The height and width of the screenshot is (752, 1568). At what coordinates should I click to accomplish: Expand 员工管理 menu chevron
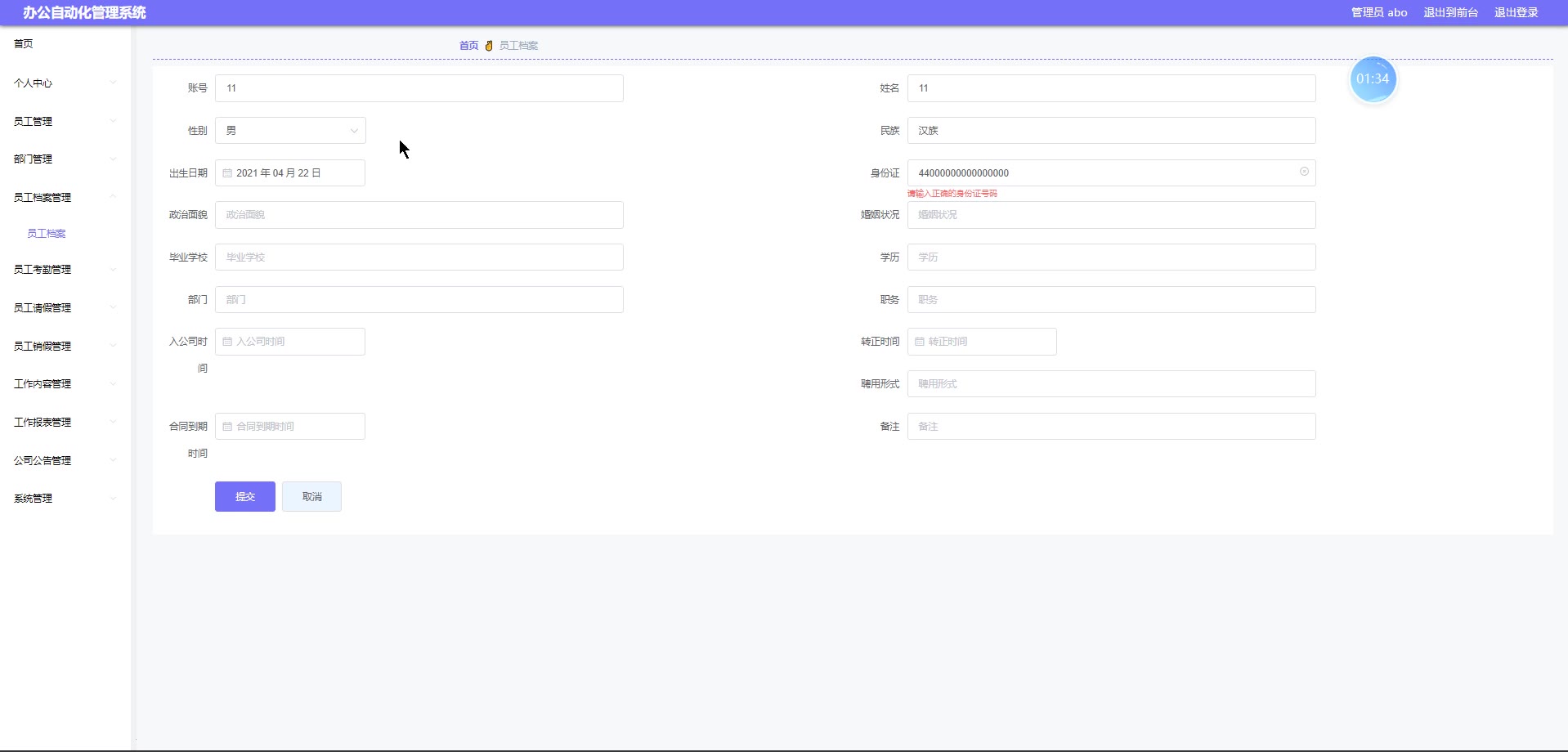[113, 121]
